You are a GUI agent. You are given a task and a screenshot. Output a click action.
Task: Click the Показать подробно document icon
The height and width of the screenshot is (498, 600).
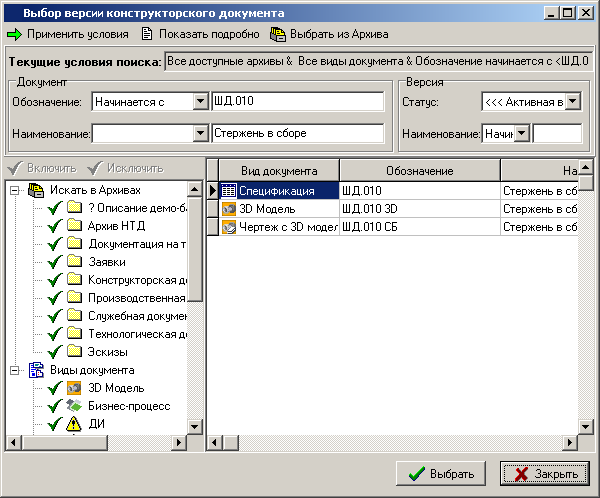147,34
